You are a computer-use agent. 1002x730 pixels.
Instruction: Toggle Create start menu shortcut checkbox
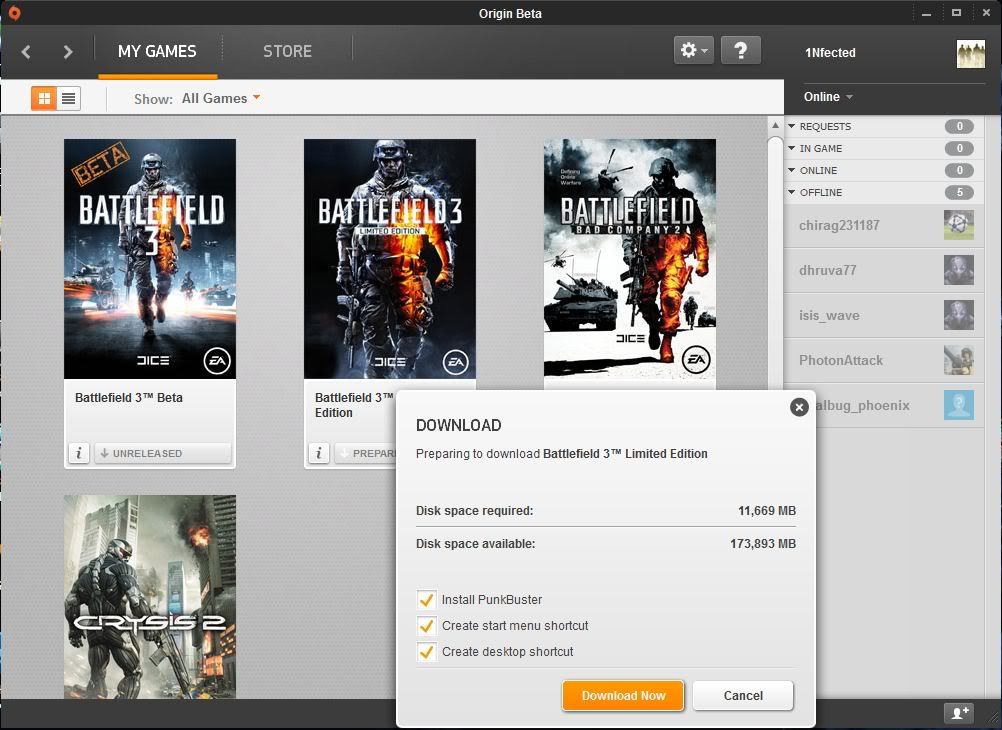coord(426,626)
